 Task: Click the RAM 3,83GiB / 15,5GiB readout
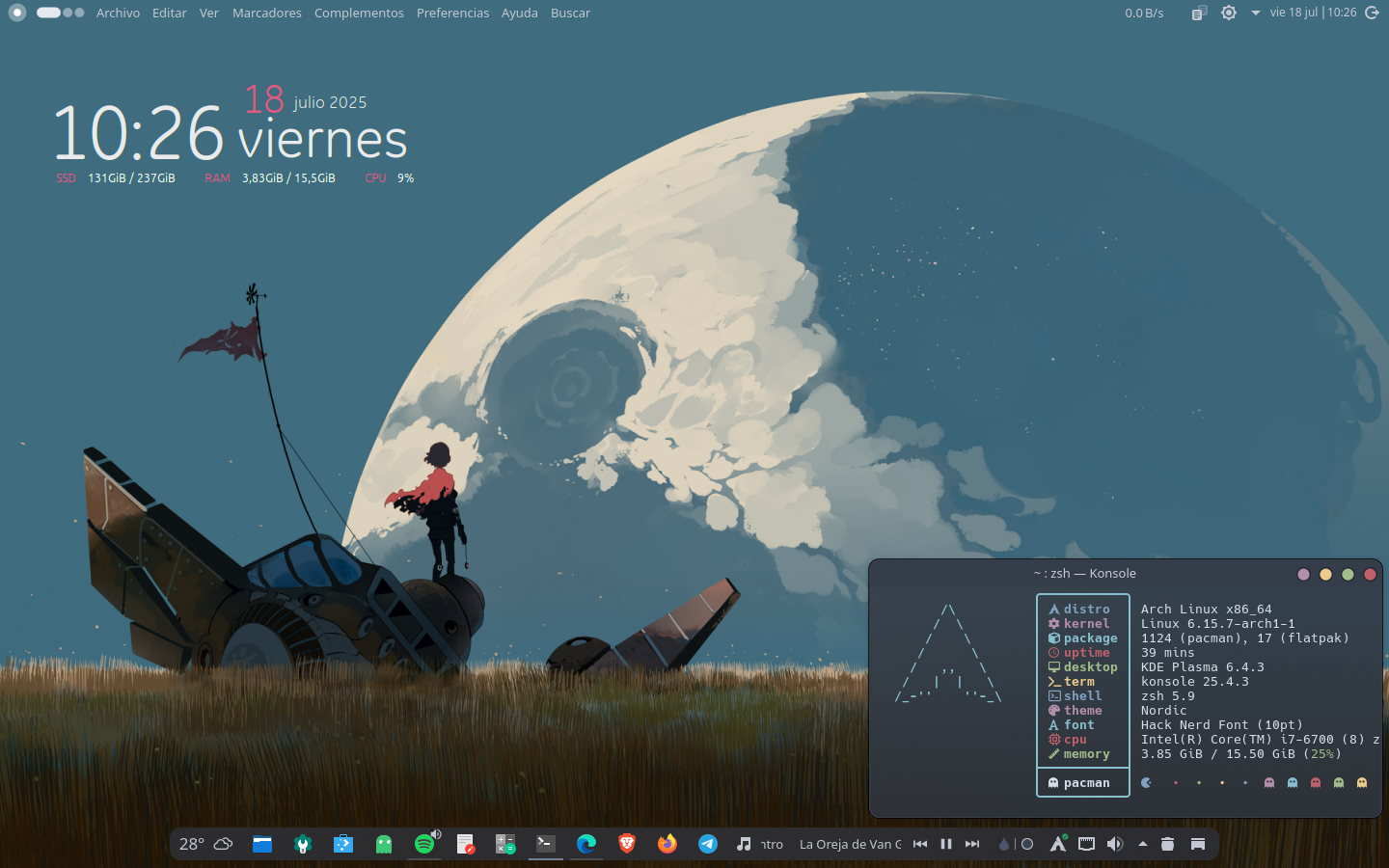[270, 178]
